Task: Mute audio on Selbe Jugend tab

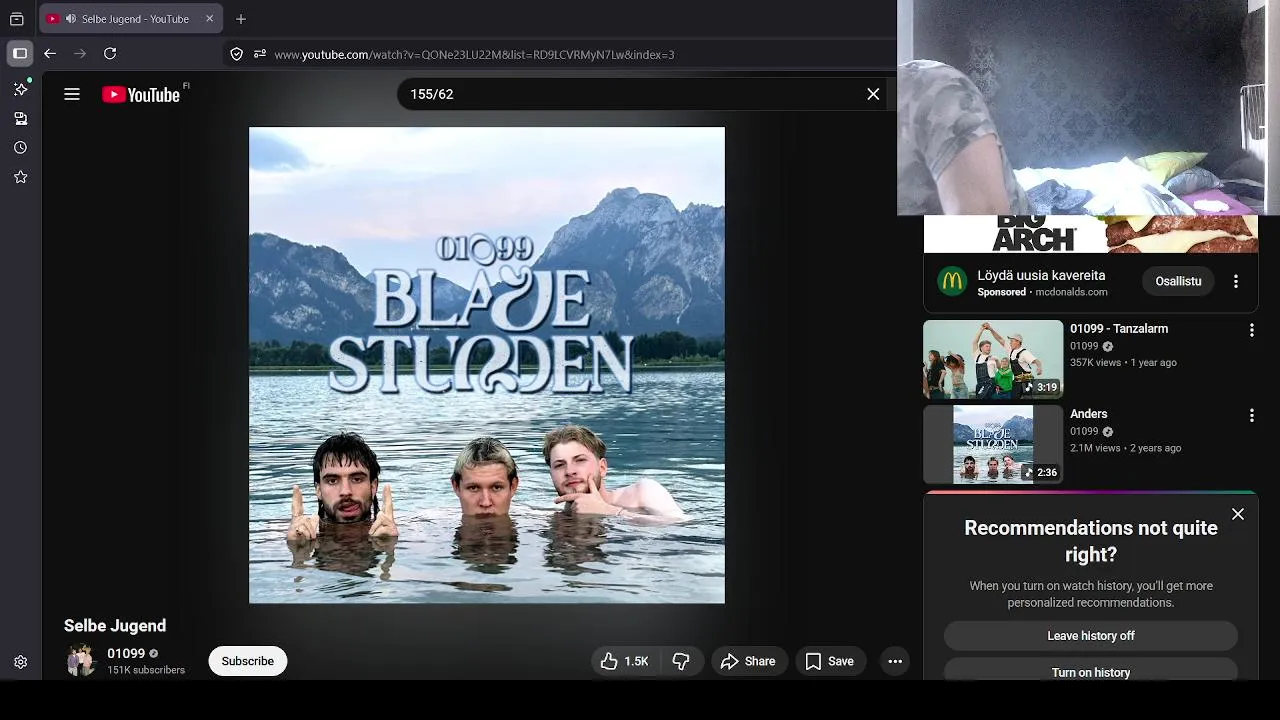Action: 70,19
